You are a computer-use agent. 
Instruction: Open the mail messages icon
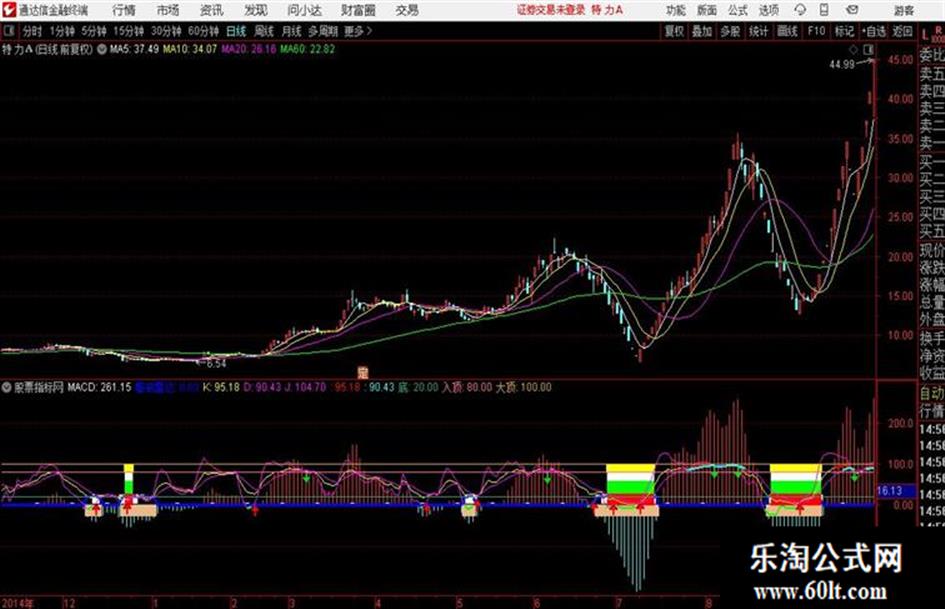tap(852, 10)
